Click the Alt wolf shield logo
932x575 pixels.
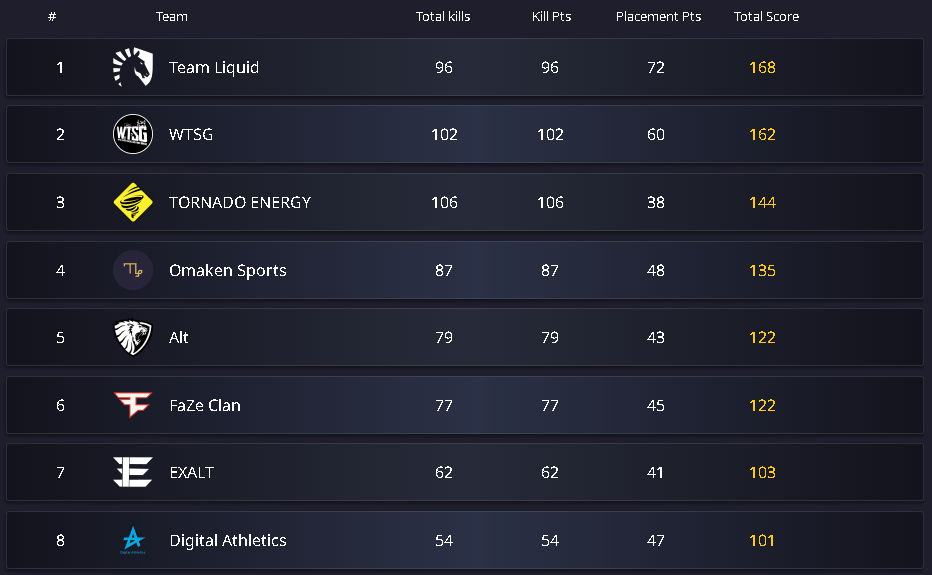(132, 338)
